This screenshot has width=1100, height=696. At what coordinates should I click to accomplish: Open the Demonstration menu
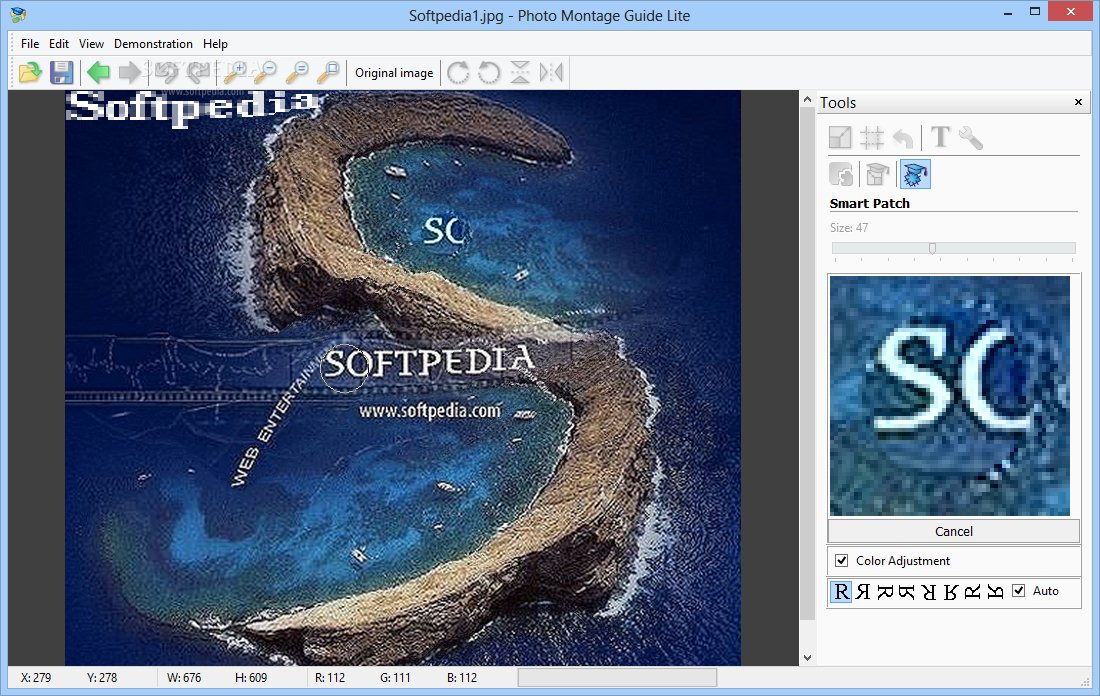pos(153,44)
